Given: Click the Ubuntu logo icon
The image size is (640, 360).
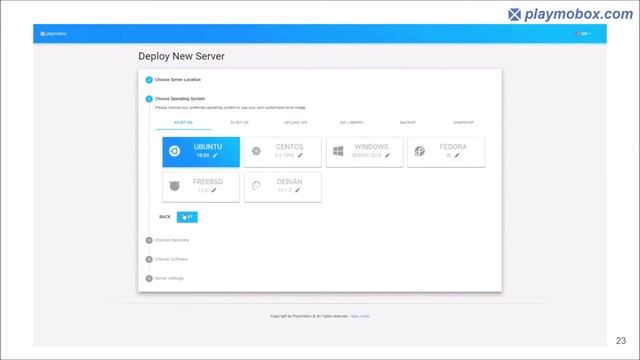Looking at the screenshot, I should [x=175, y=151].
